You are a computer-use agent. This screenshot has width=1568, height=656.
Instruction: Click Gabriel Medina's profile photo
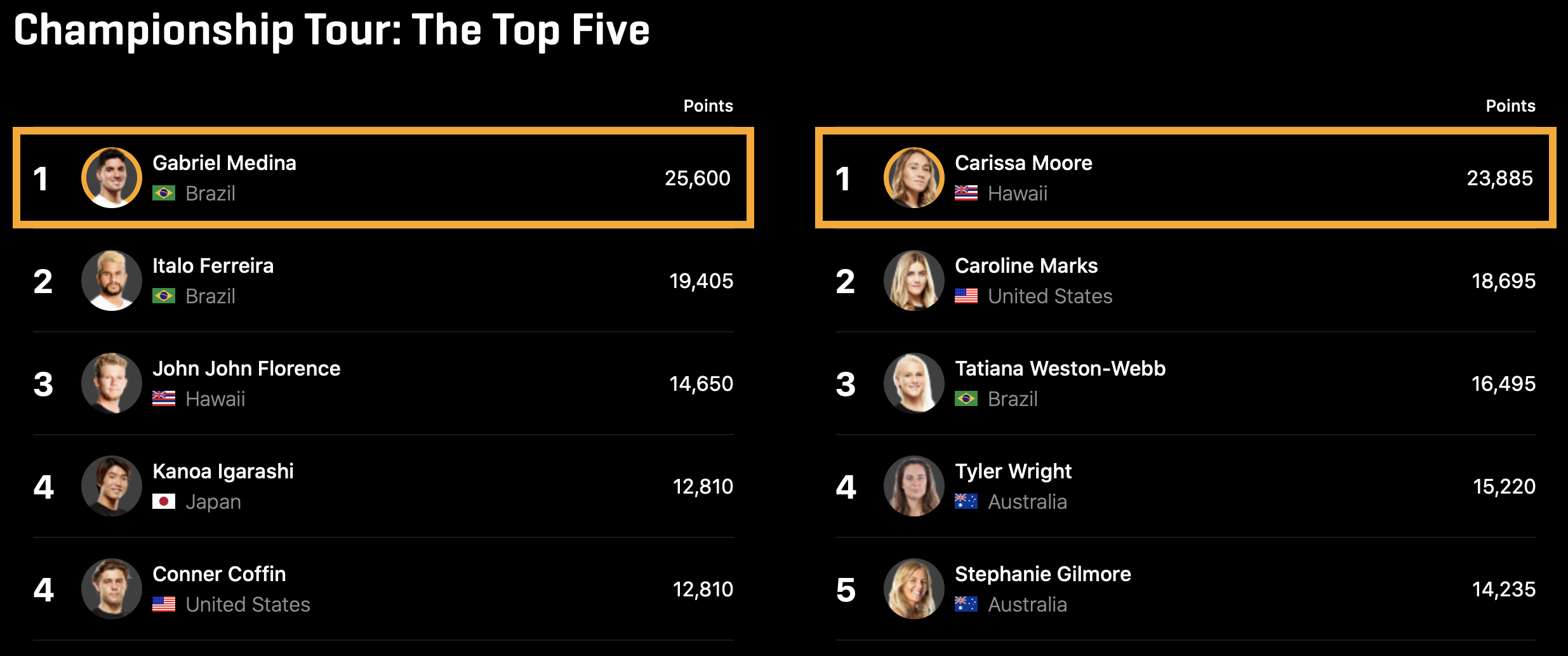(112, 178)
